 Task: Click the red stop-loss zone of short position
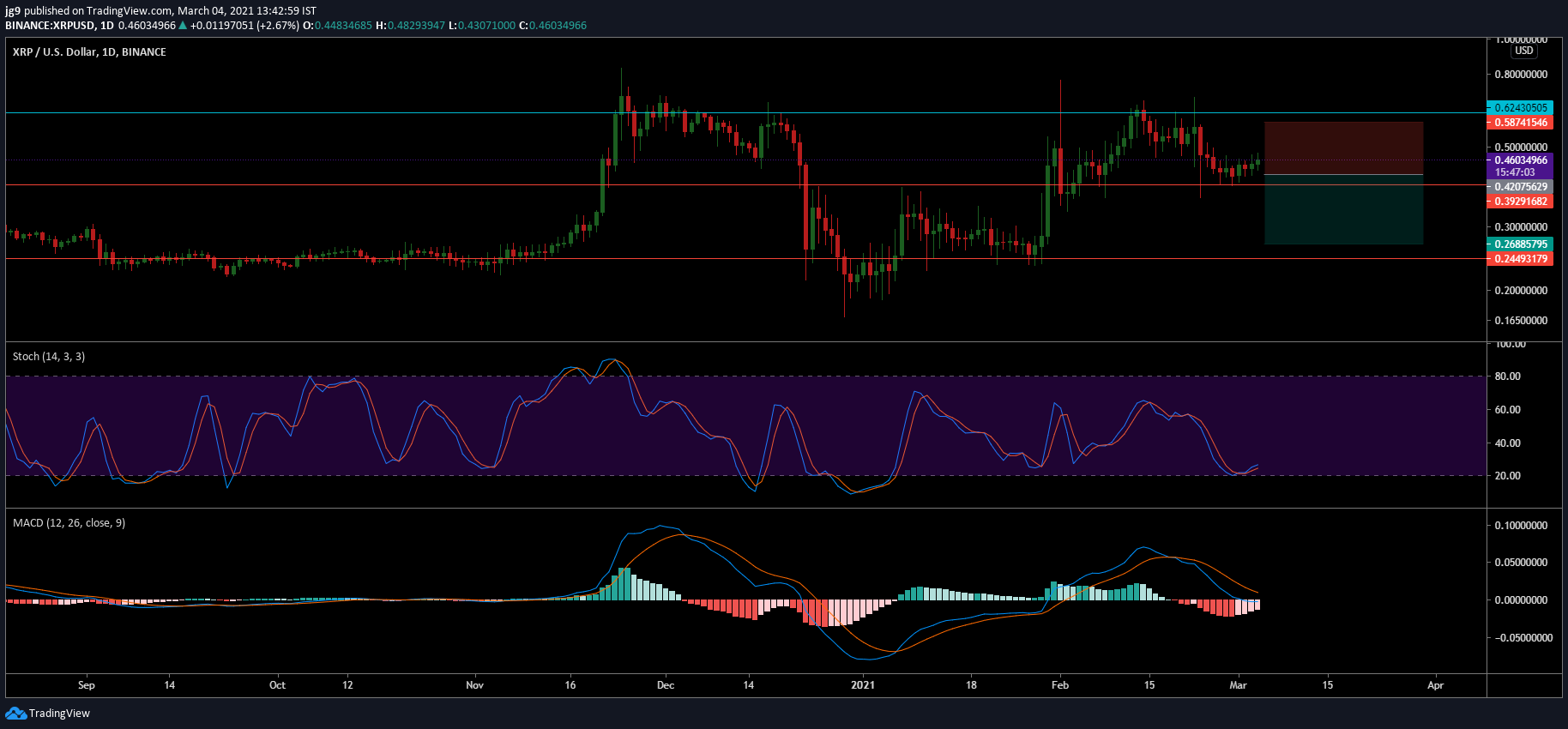[x=1343, y=148]
